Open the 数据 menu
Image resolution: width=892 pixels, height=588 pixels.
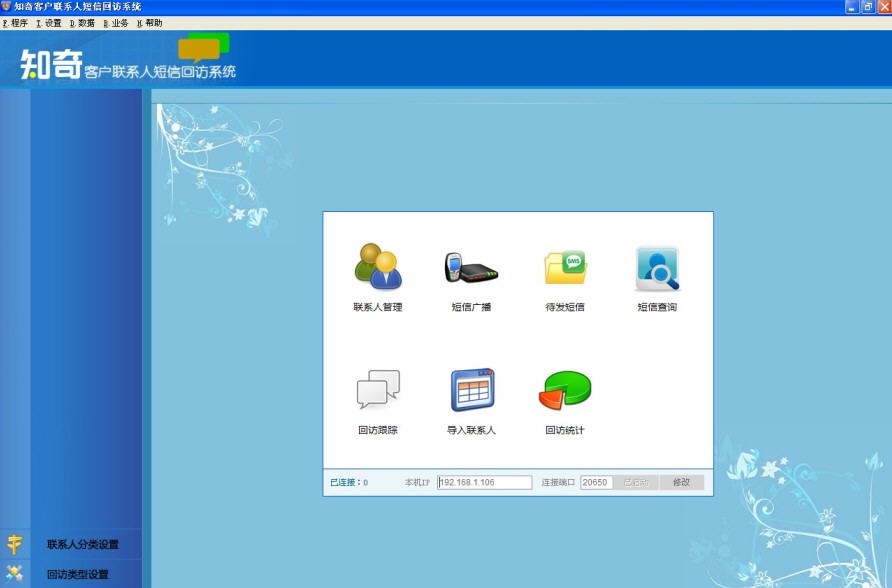click(82, 23)
